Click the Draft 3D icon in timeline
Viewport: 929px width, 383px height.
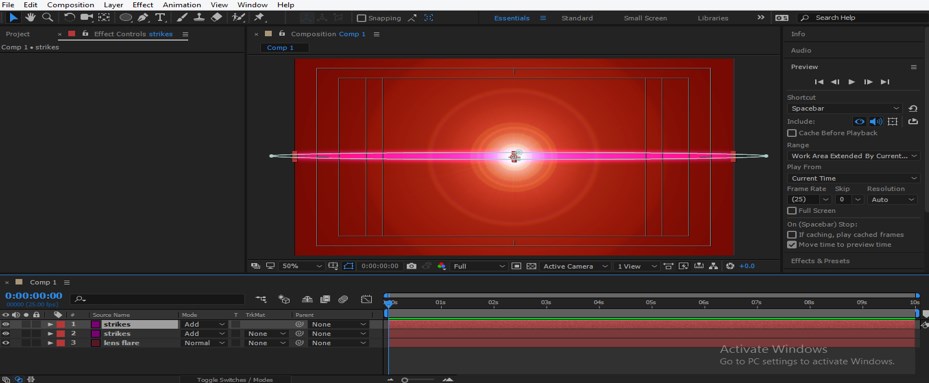(x=284, y=299)
